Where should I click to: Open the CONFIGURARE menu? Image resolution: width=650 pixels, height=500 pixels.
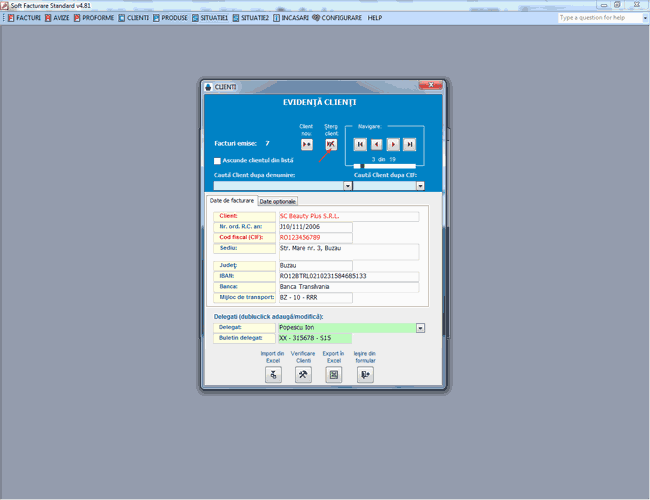337,18
